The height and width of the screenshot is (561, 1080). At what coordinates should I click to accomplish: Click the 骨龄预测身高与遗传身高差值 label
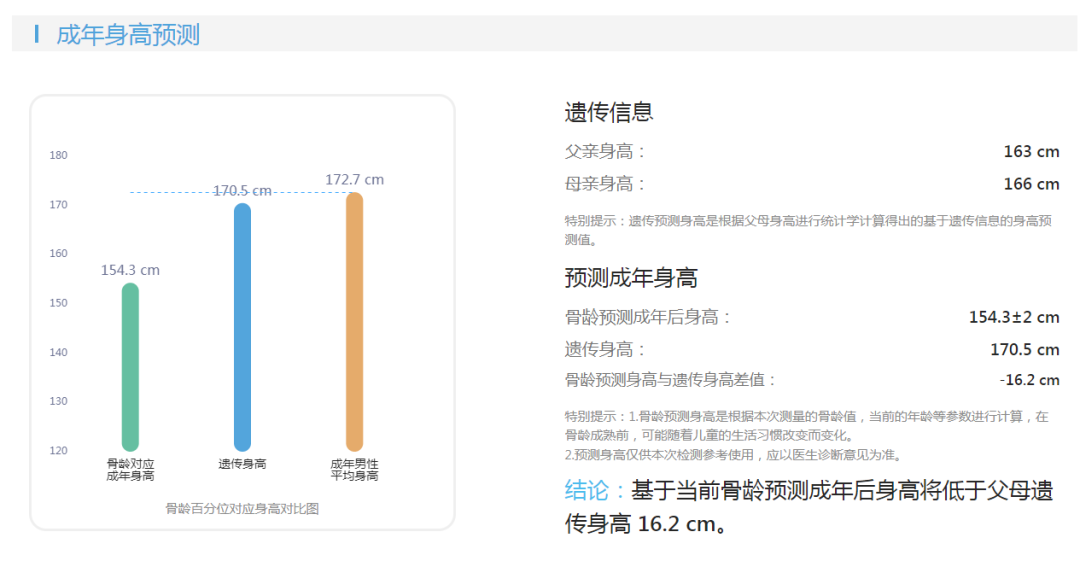pos(670,380)
